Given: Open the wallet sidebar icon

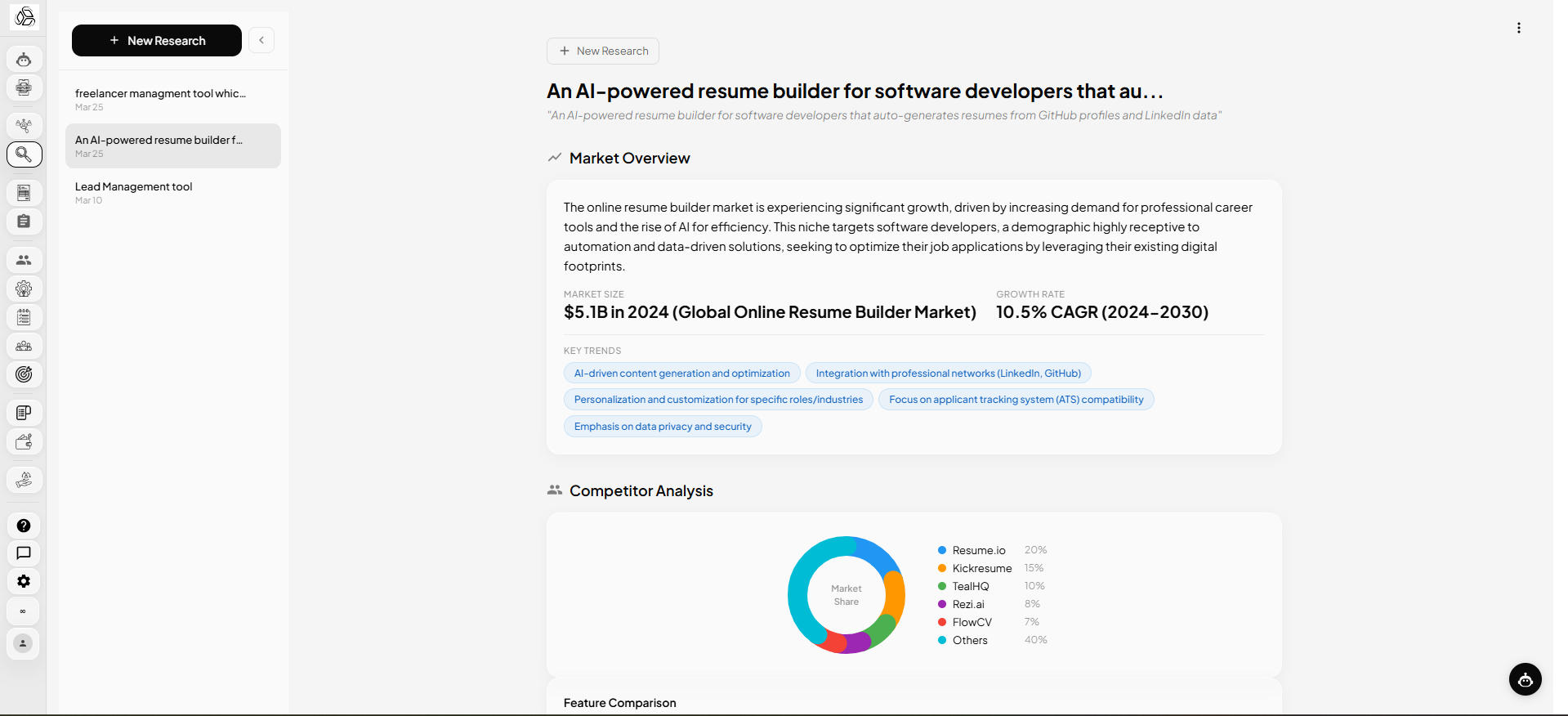Looking at the screenshot, I should point(24,441).
